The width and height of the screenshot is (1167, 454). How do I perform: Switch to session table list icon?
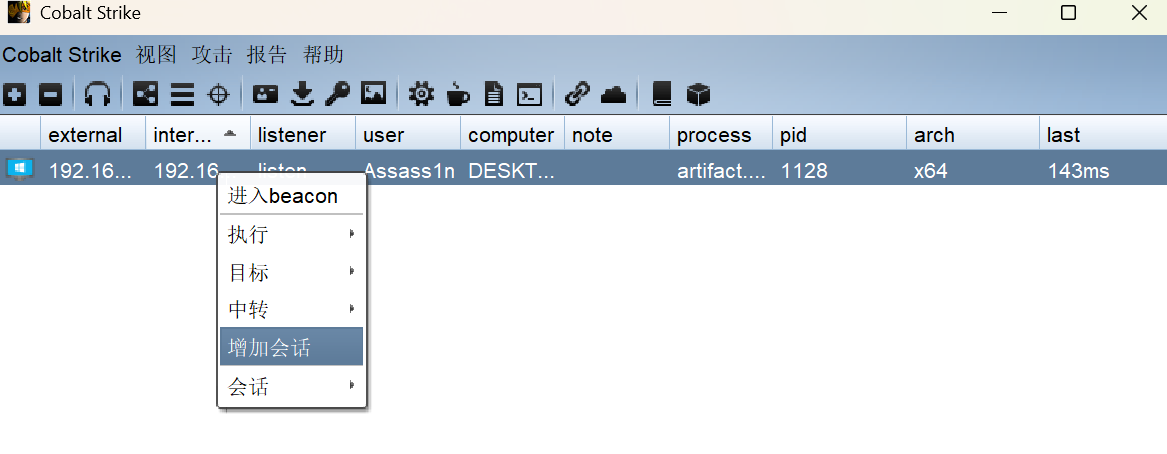[182, 95]
